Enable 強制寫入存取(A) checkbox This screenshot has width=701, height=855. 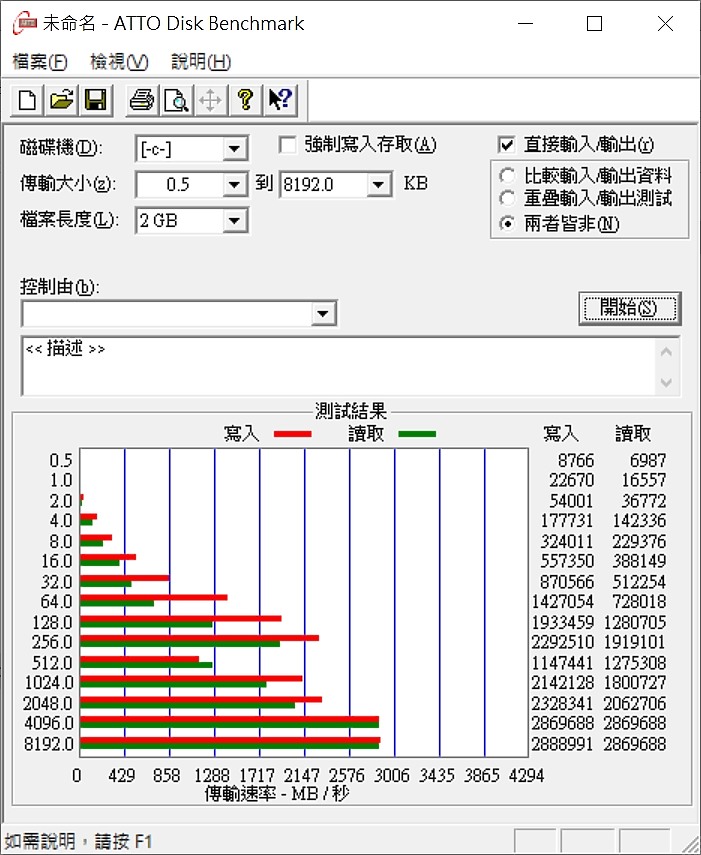pos(287,145)
